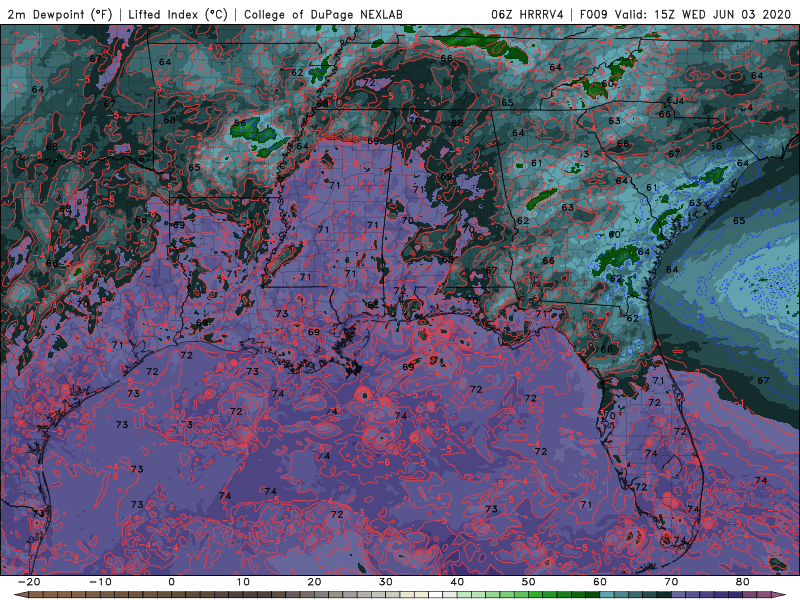Screen dimensions: 800x600
Task: Click the "2m Dewpoint (°F)" title text
Action: (x=60, y=15)
